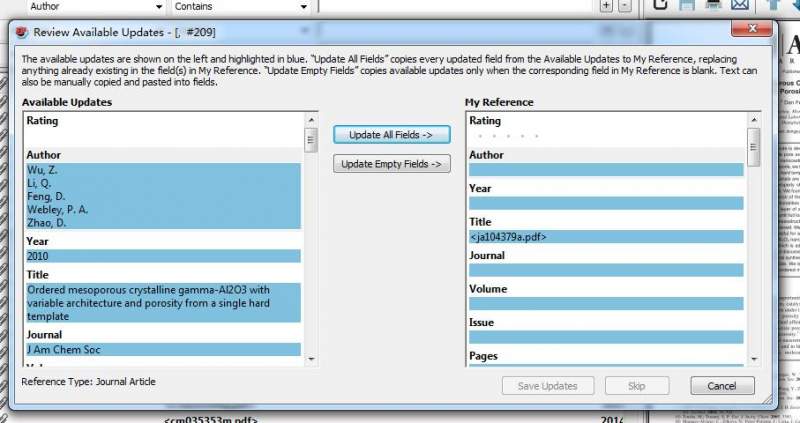Click the Save Updates button
Screen dimensions: 800x423
[x=548, y=386]
